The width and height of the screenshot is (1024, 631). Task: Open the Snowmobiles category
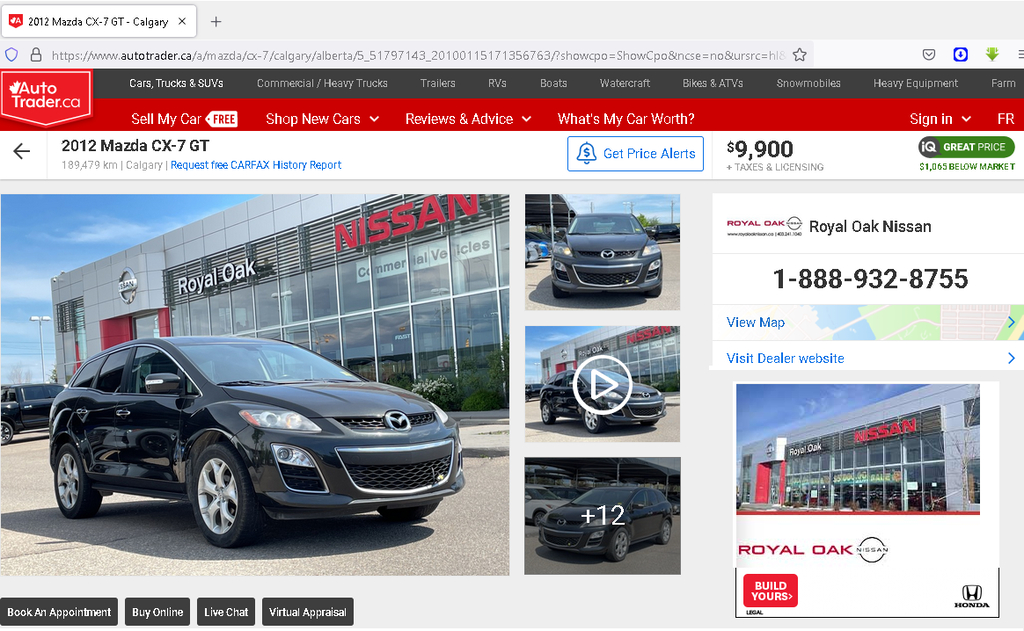coord(808,83)
